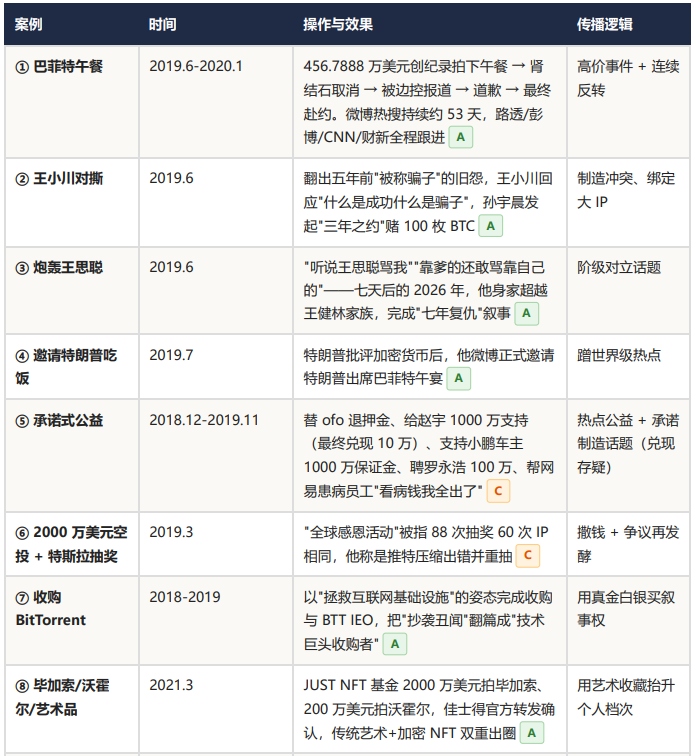Click the text 用真金白银买叙事权

(626, 608)
